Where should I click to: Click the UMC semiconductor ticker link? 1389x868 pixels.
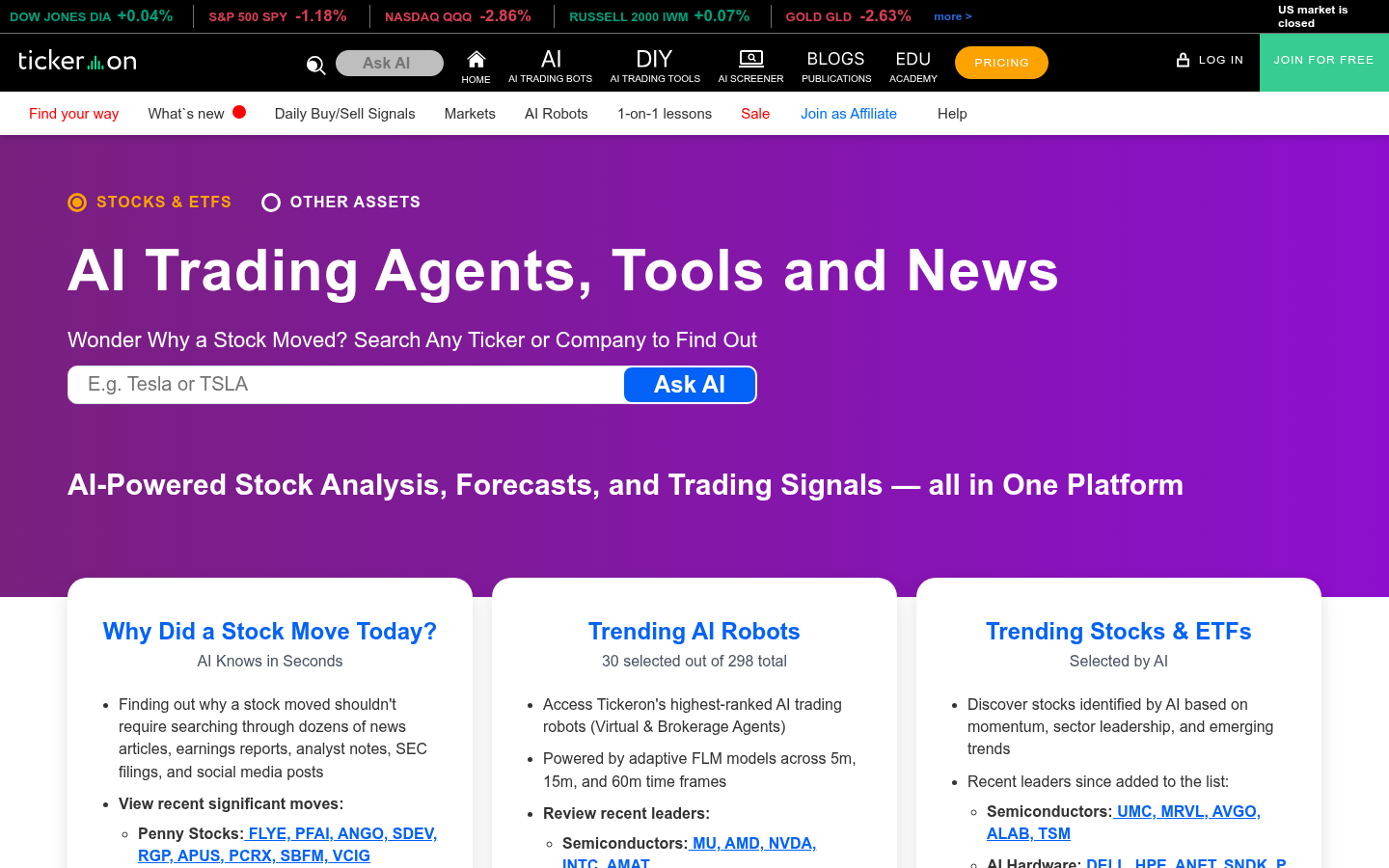pos(1134,811)
